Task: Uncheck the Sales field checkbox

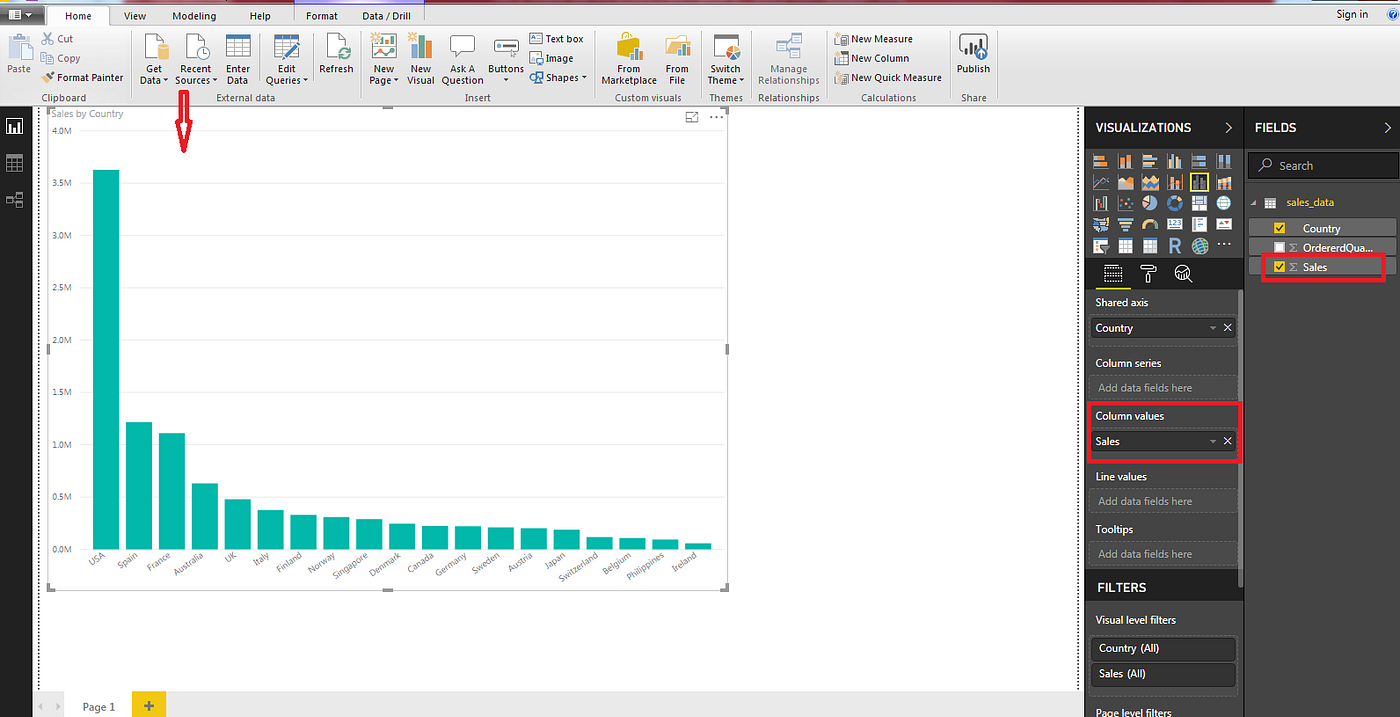Action: (1281, 266)
